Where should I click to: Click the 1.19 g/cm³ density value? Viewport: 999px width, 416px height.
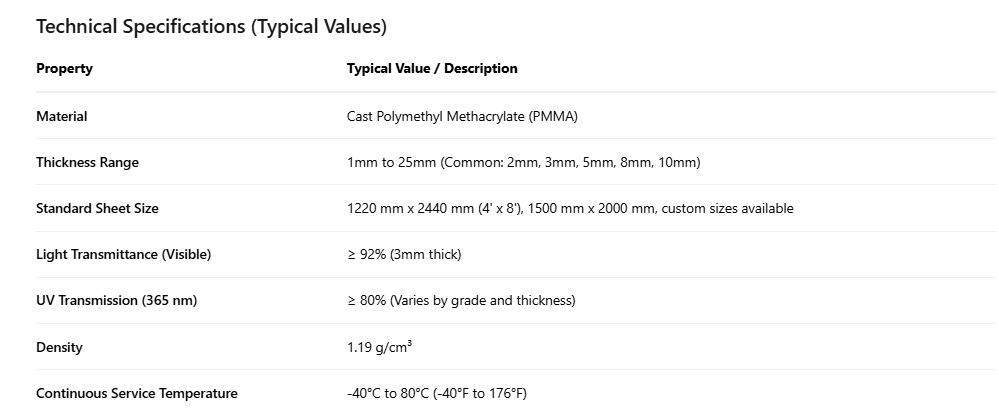(x=378, y=348)
